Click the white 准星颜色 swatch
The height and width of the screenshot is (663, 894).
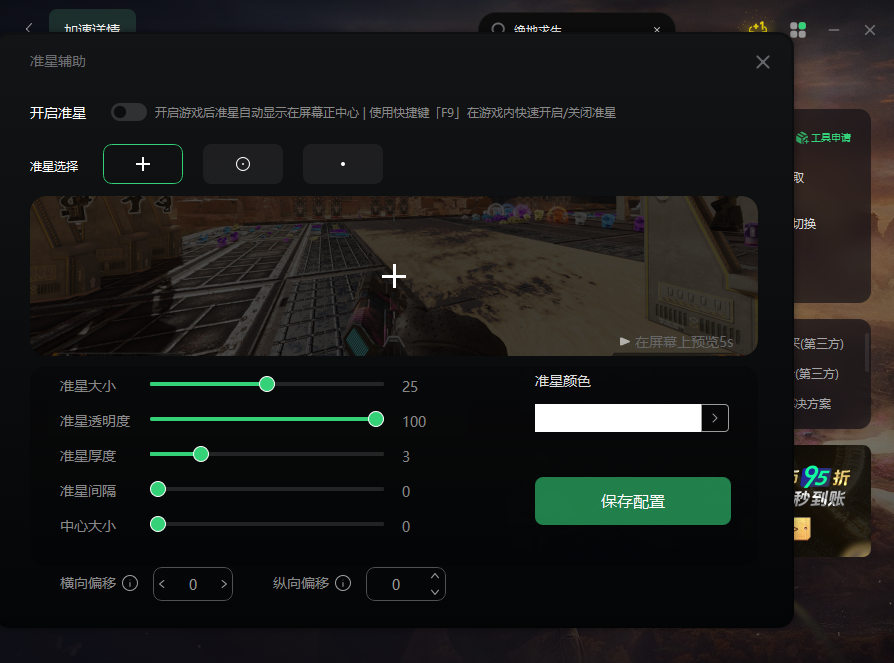(618, 418)
